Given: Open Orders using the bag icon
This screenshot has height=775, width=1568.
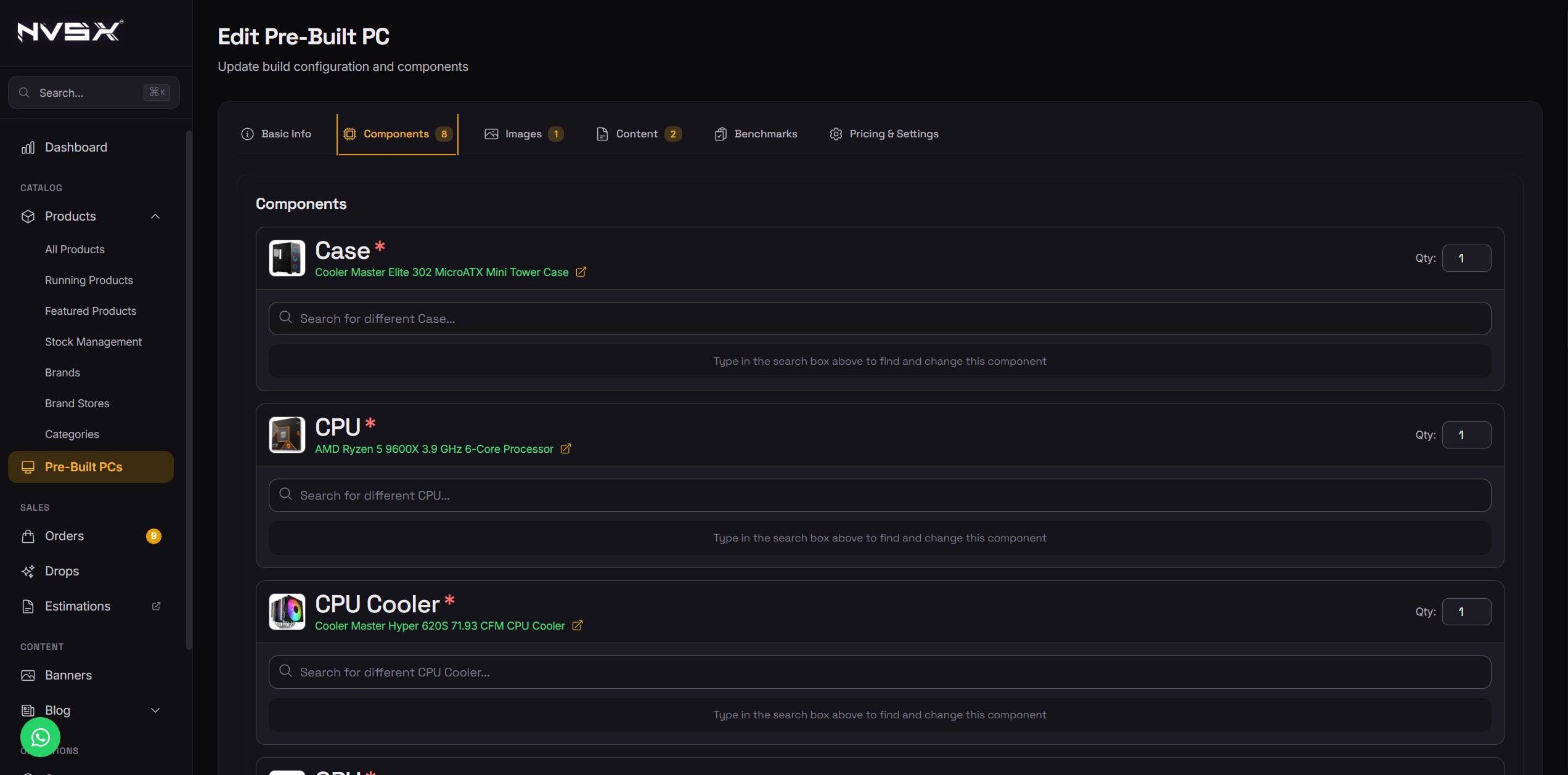Looking at the screenshot, I should (28, 536).
